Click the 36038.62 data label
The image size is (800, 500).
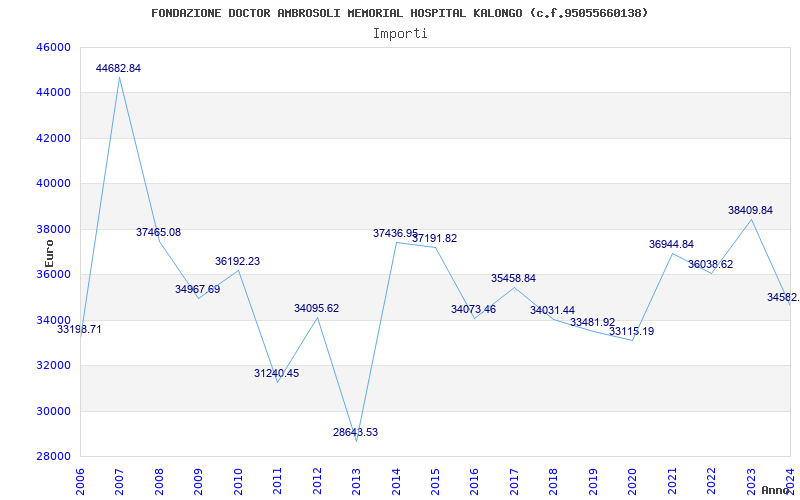(710, 265)
